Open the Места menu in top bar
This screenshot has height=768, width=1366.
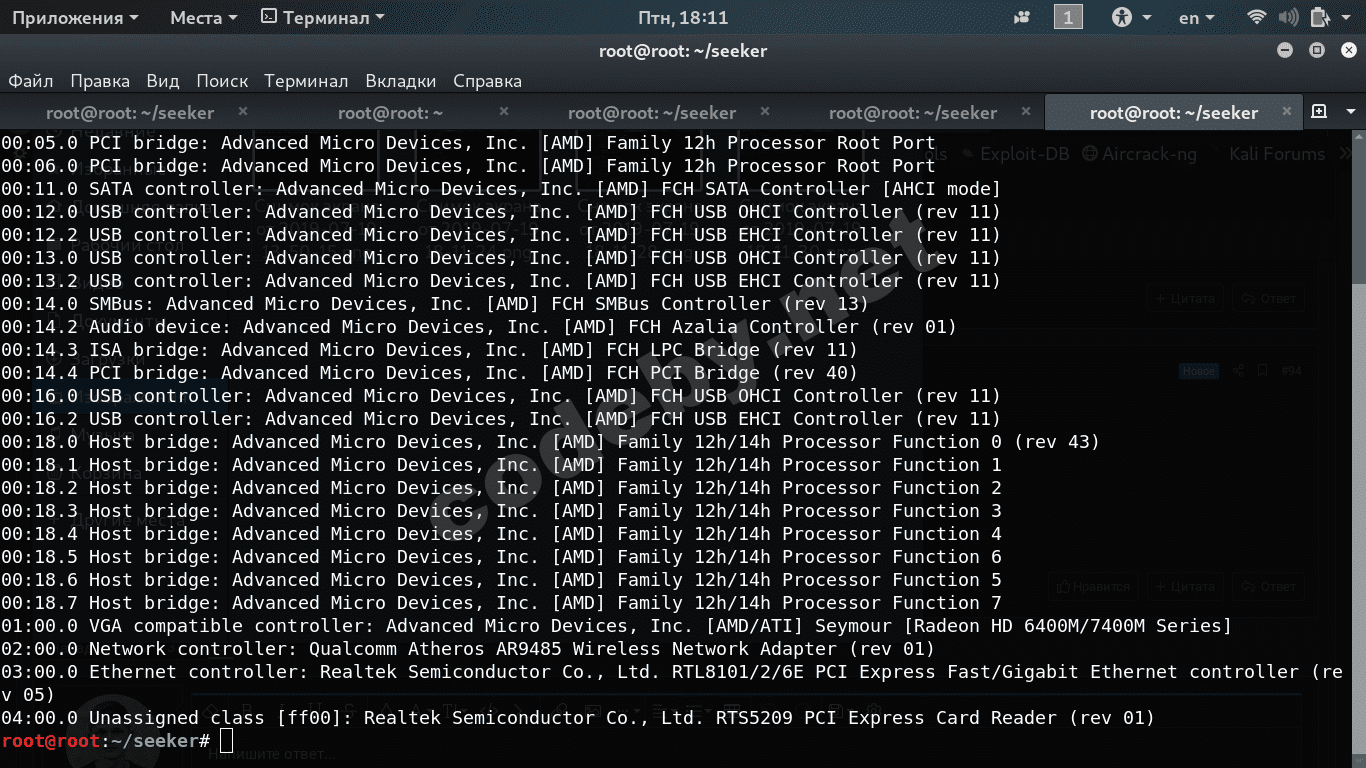(x=204, y=18)
